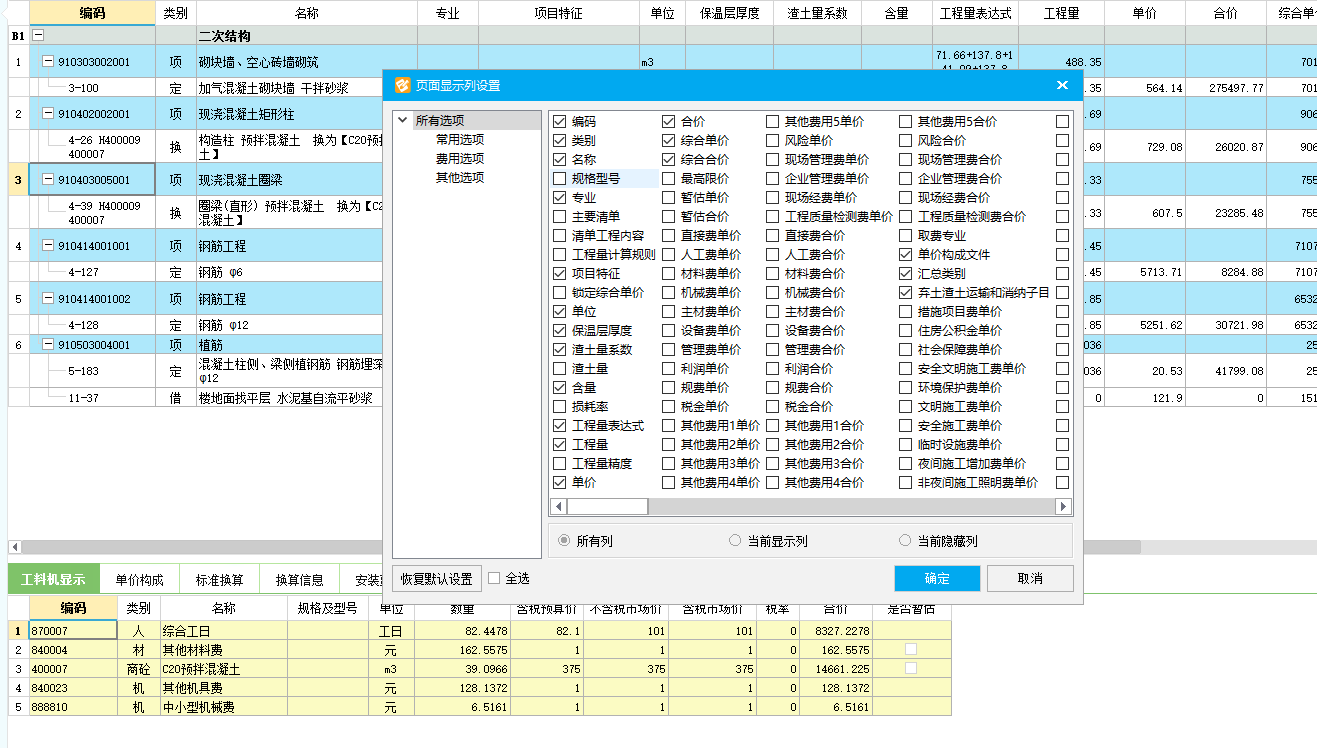Toggle the 综合单价 checkbox
This screenshot has height=748, width=1317.
click(669, 141)
